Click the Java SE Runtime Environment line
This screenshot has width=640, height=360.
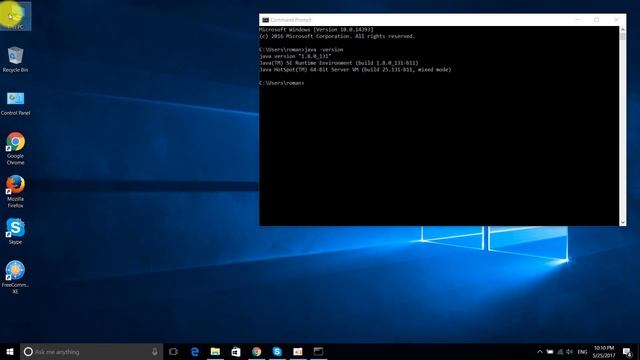[339, 63]
